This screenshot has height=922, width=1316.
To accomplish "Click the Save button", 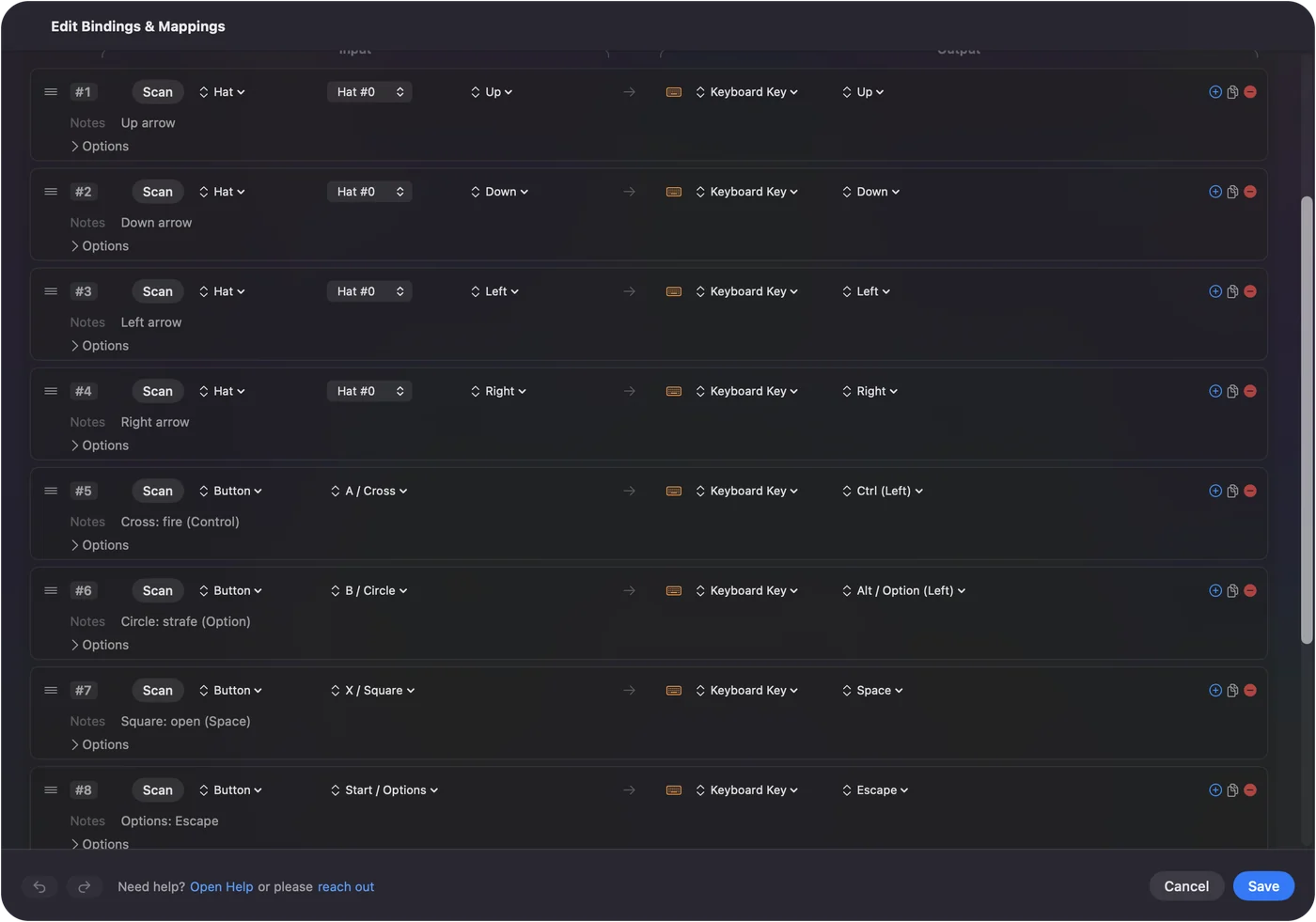I will tap(1263, 886).
